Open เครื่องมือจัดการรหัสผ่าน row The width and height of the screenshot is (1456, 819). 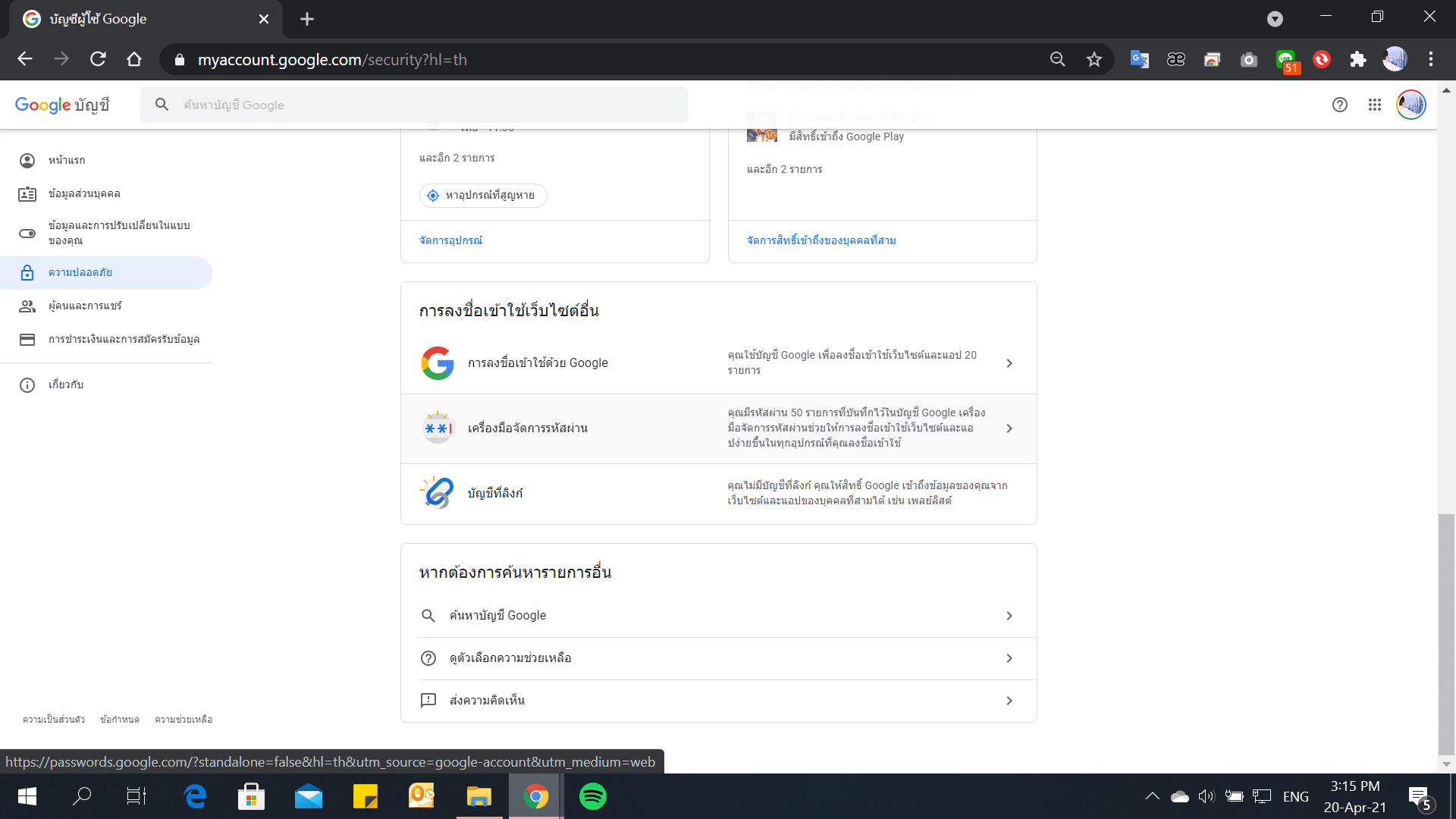[718, 428]
